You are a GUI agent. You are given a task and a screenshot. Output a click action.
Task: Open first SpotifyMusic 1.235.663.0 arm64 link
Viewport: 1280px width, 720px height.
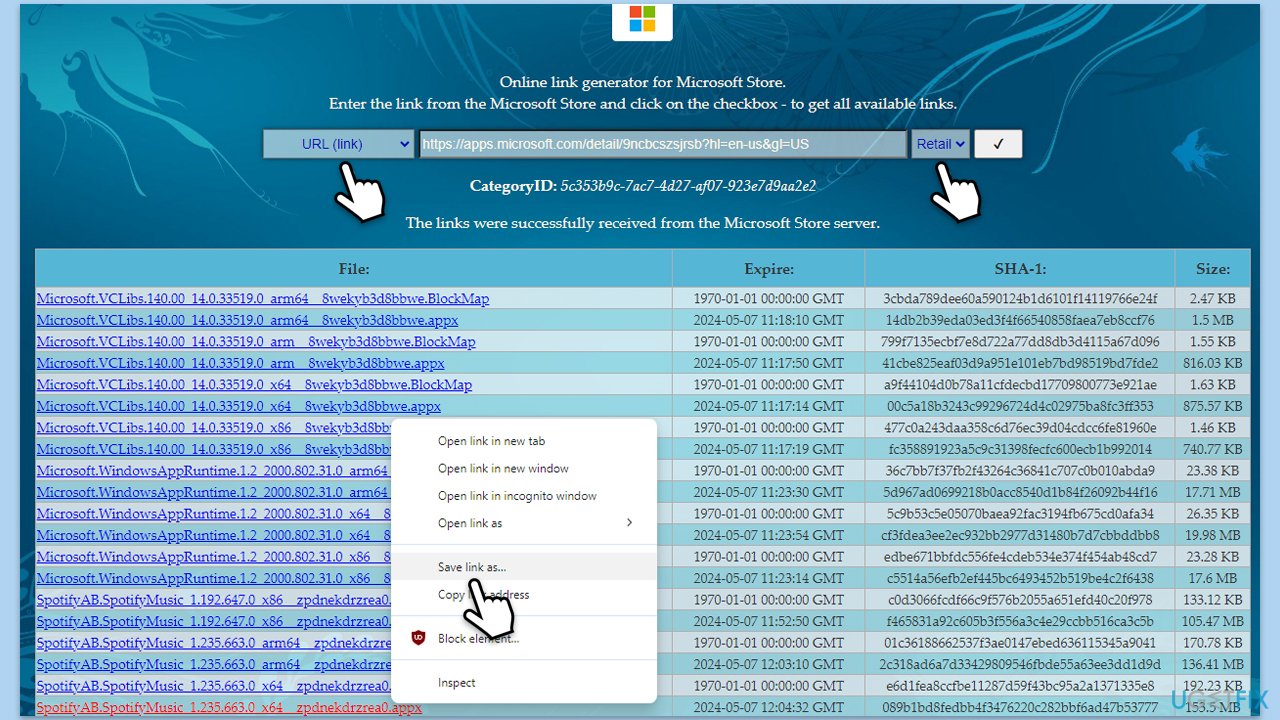click(x=214, y=643)
